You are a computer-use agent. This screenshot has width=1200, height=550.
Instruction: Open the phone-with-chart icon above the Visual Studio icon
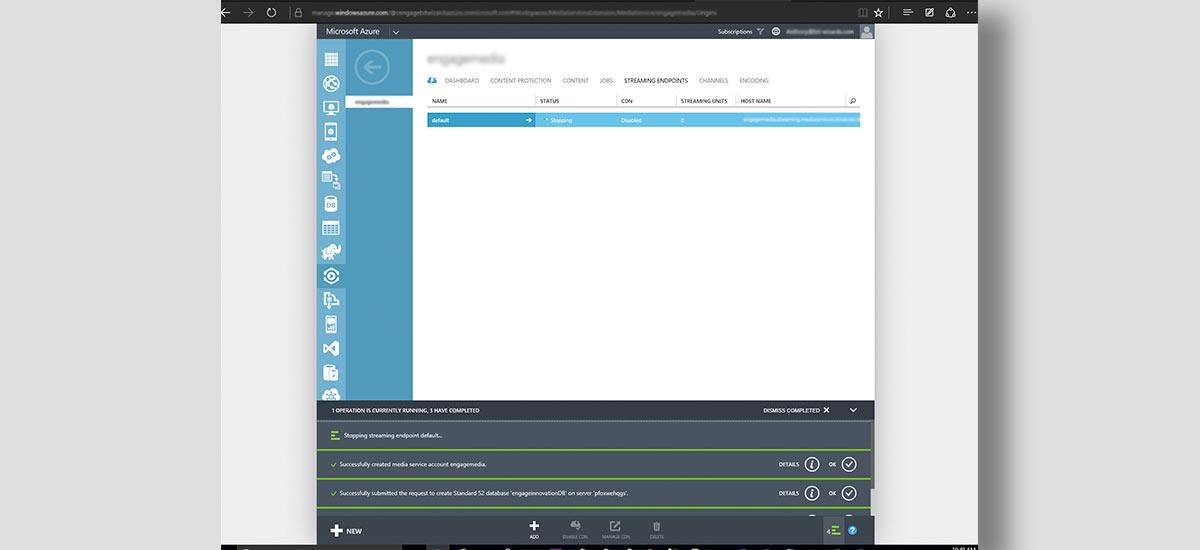tap(331, 324)
